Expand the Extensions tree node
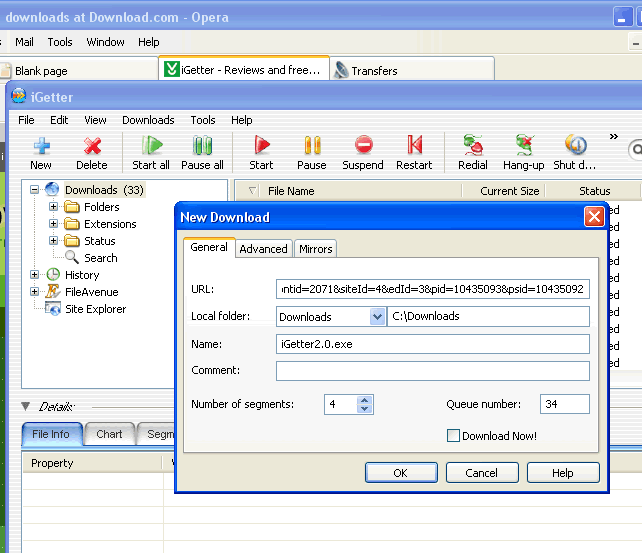This screenshot has width=642, height=553. (53, 223)
